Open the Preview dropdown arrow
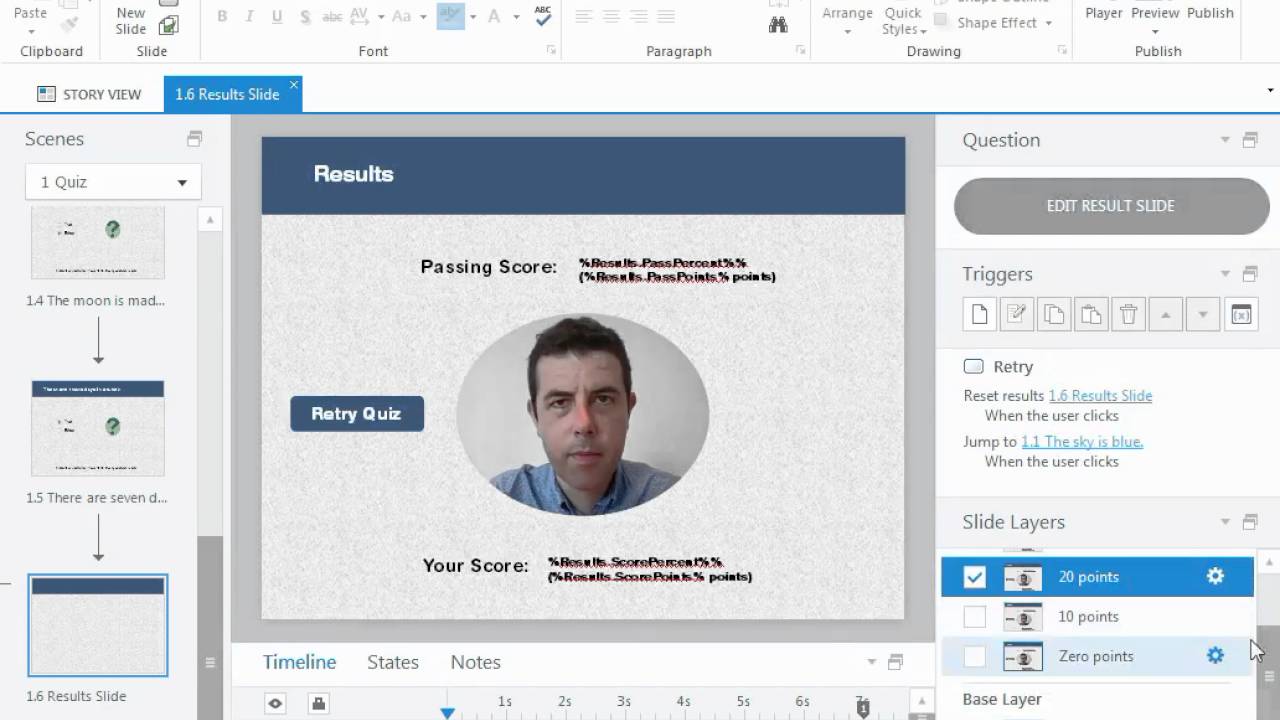This screenshot has width=1280, height=720. (x=1155, y=32)
